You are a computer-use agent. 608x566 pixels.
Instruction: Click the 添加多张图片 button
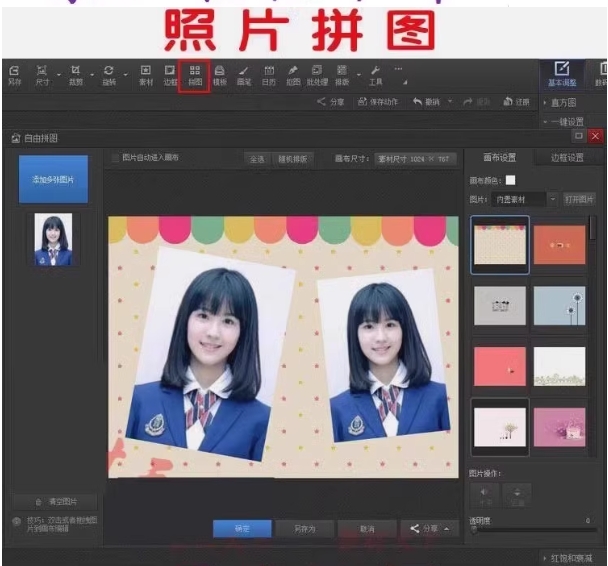[54, 180]
